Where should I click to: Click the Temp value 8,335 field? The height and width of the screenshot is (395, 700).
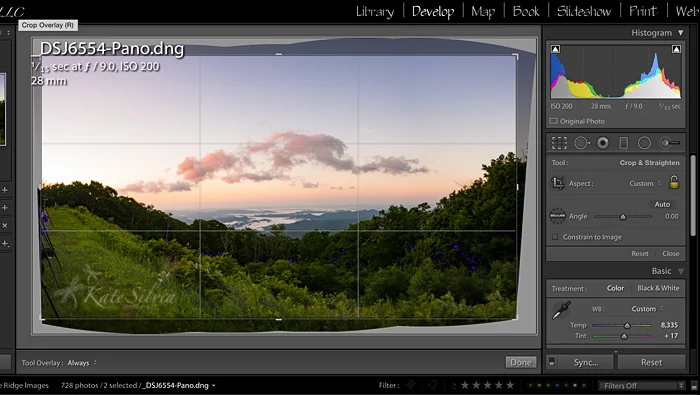pyautogui.click(x=669, y=325)
